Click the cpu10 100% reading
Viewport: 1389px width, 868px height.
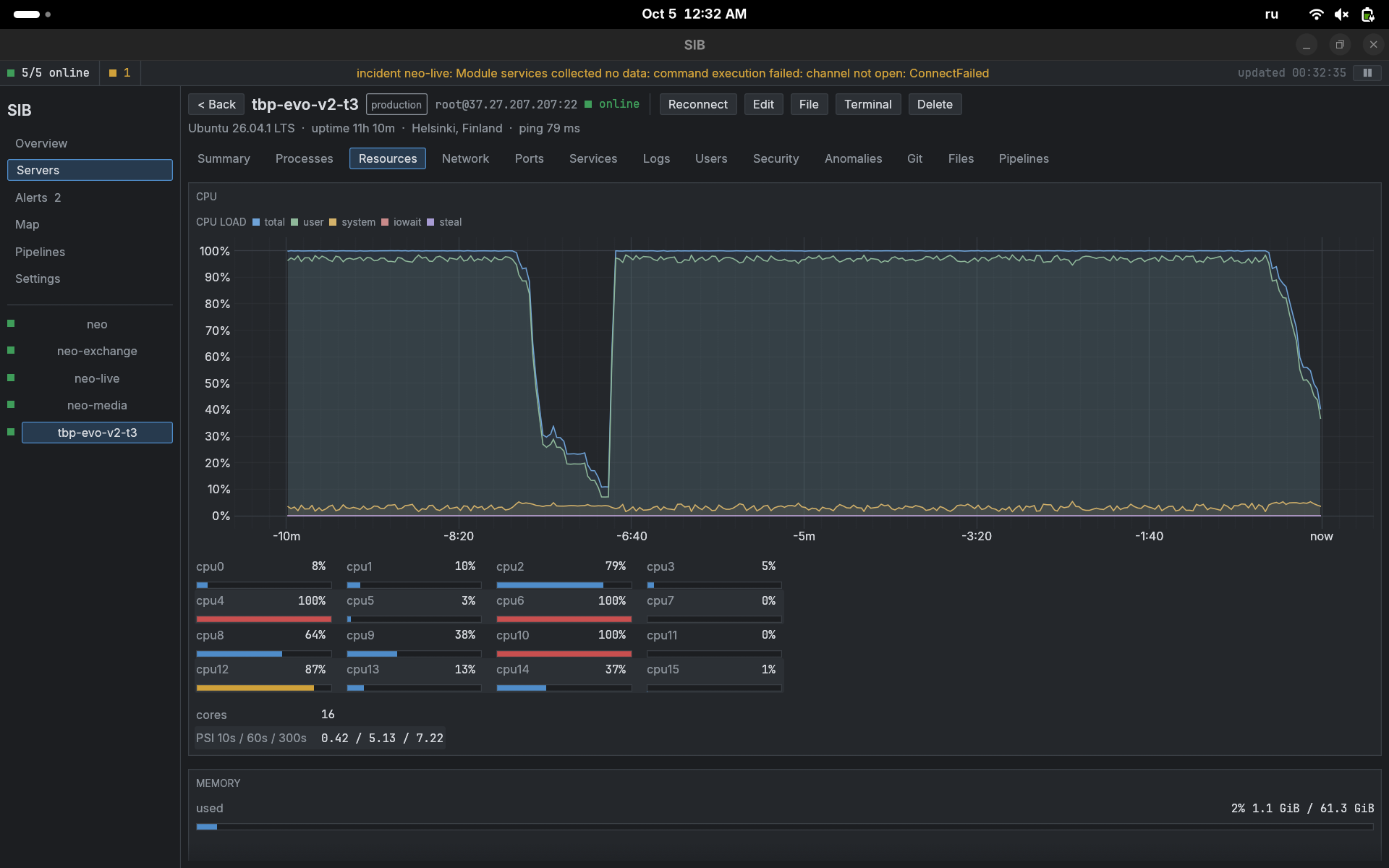(611, 634)
